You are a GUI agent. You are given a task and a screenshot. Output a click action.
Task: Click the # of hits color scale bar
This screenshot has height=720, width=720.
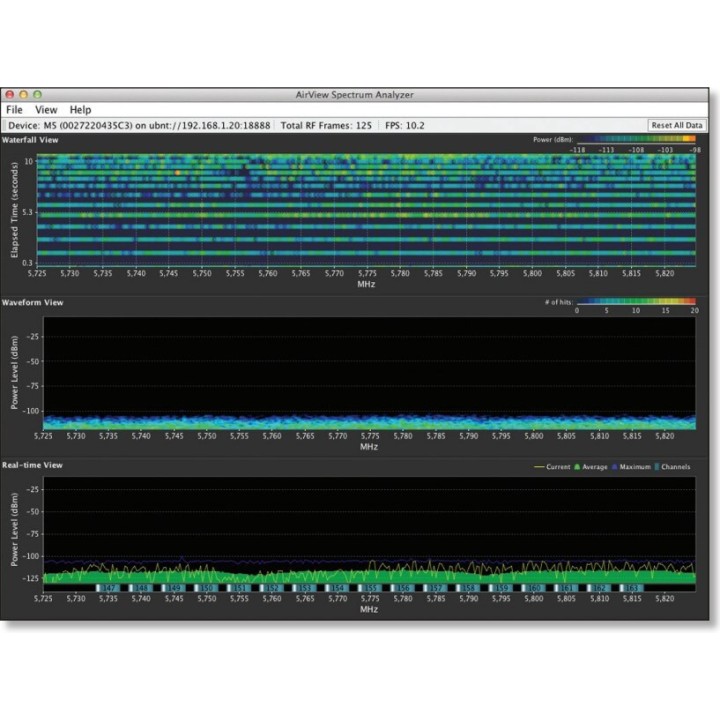click(x=636, y=301)
